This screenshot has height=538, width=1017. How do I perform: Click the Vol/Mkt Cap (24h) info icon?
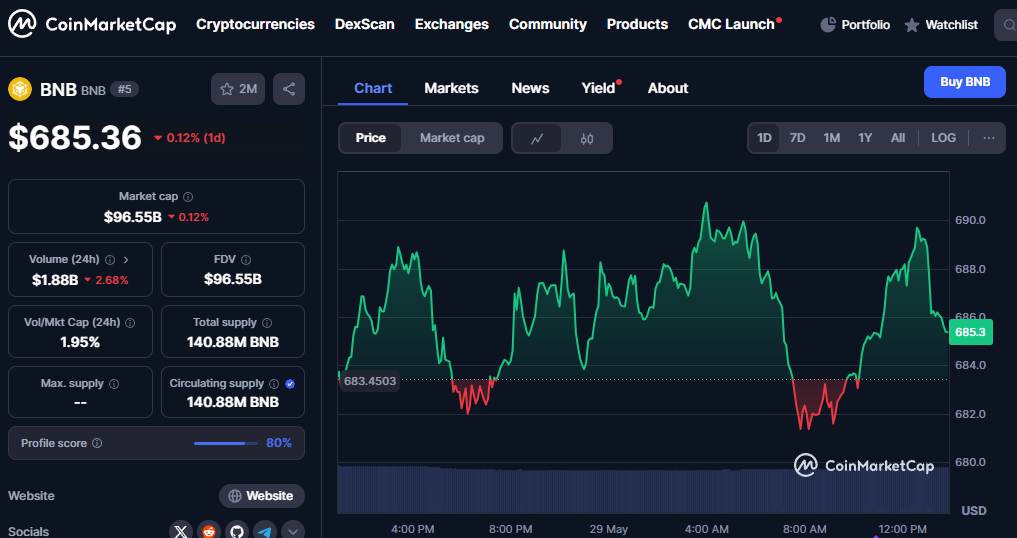(130, 323)
